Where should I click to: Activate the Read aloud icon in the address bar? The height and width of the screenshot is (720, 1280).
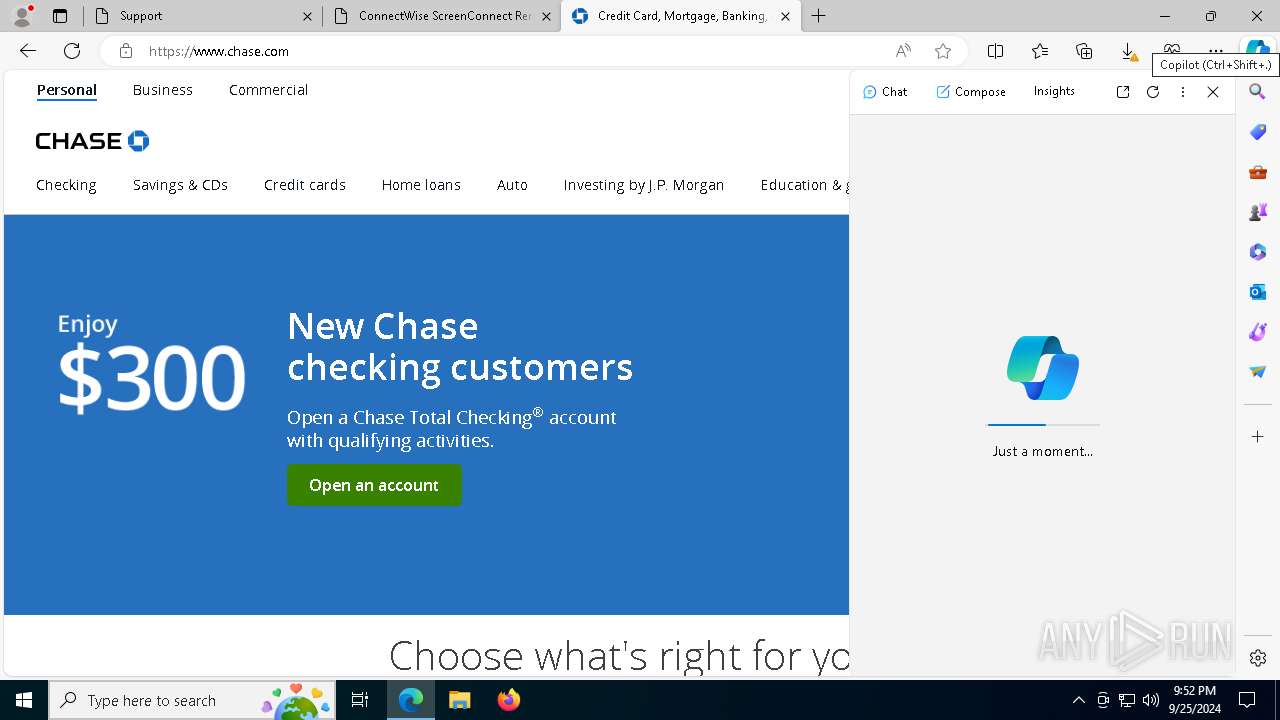(903, 51)
